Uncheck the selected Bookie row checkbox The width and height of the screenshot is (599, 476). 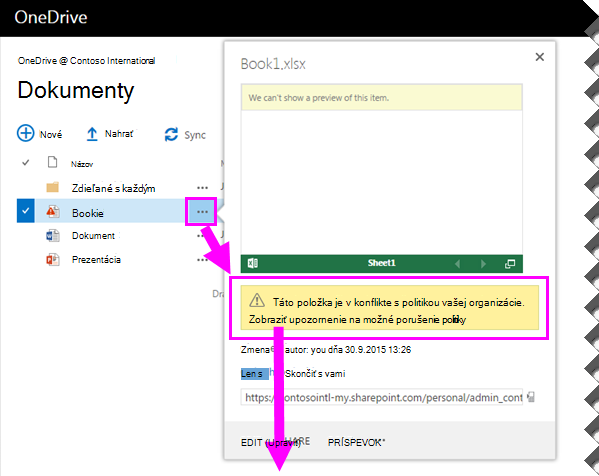tap(26, 210)
